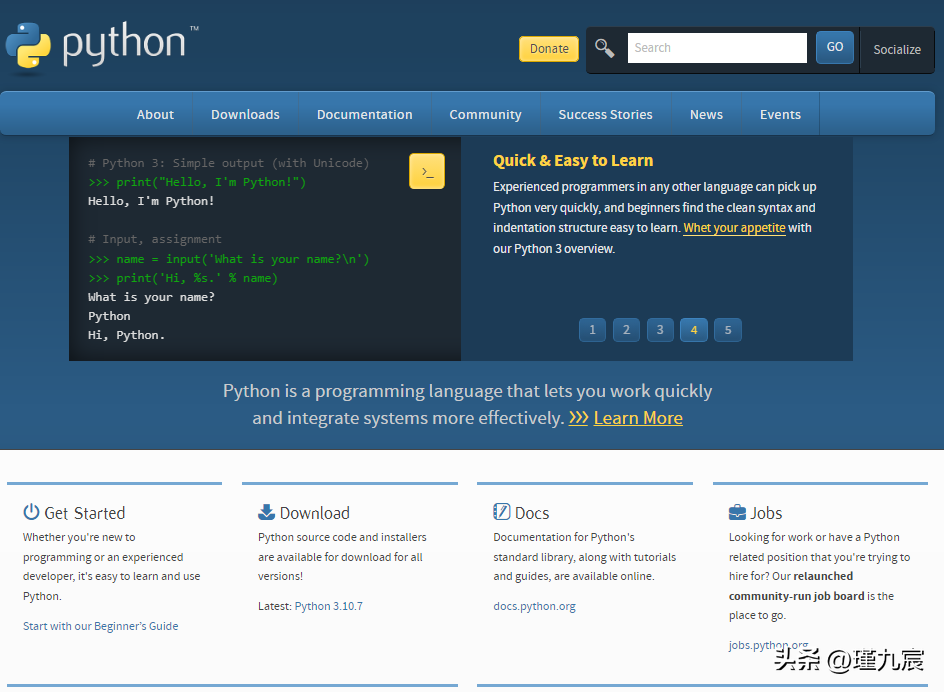Click the Learn More link
944x692 pixels.
[x=638, y=417]
